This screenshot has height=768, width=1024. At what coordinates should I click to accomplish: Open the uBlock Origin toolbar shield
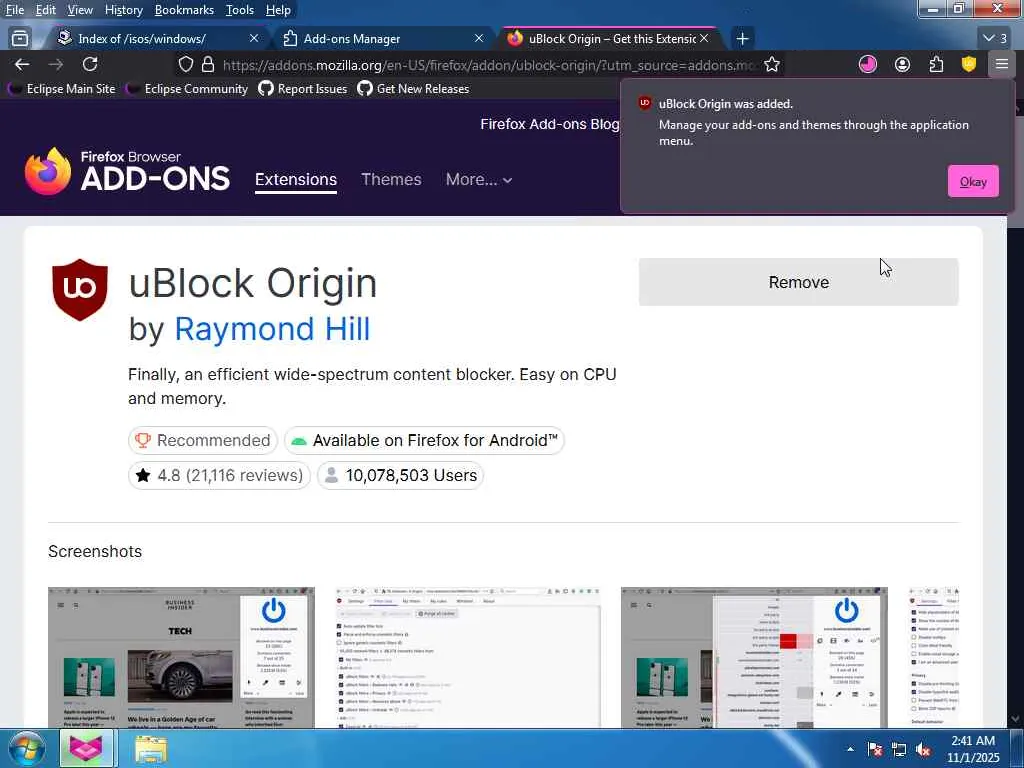coord(968,64)
